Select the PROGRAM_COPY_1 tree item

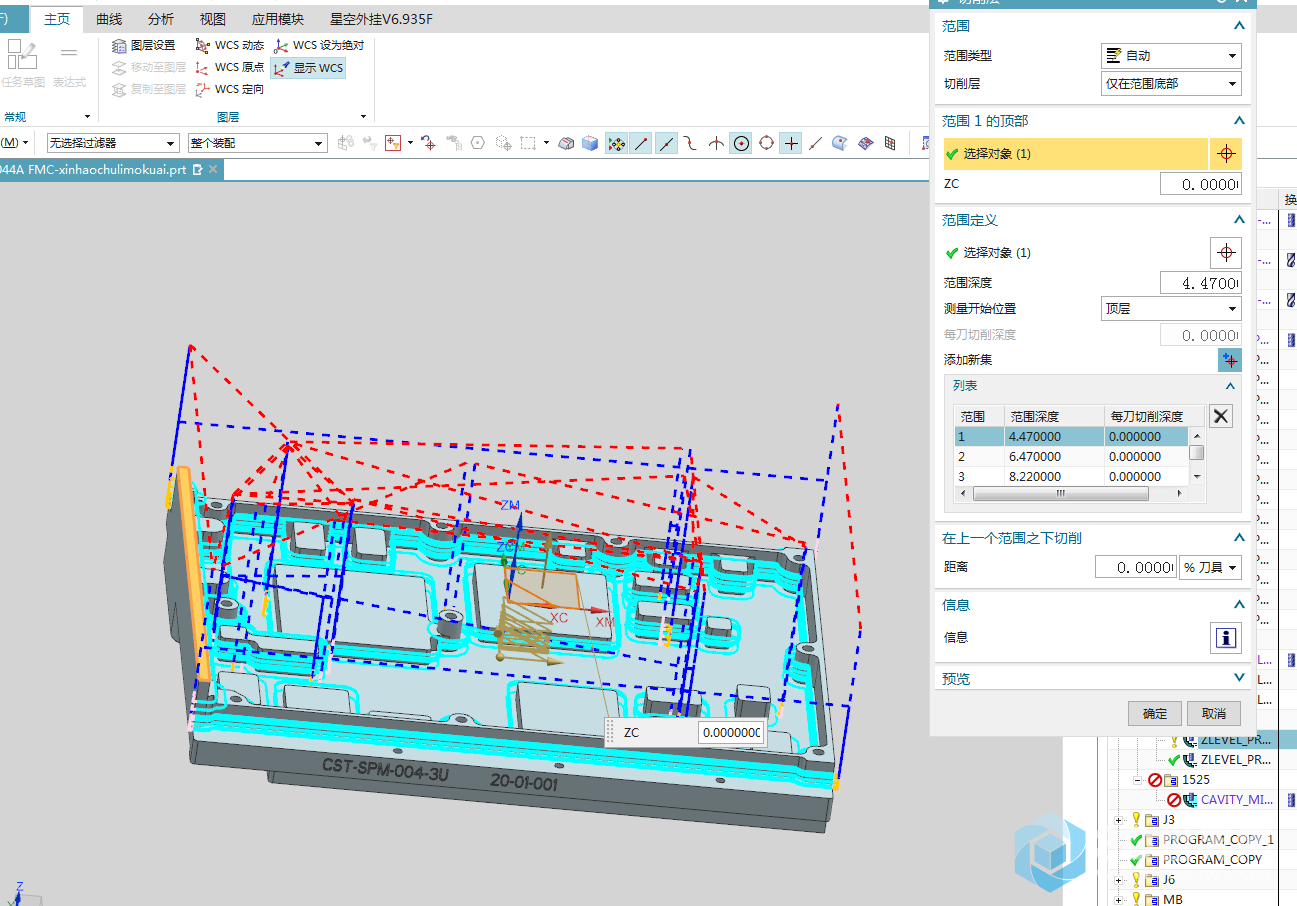click(1218, 840)
